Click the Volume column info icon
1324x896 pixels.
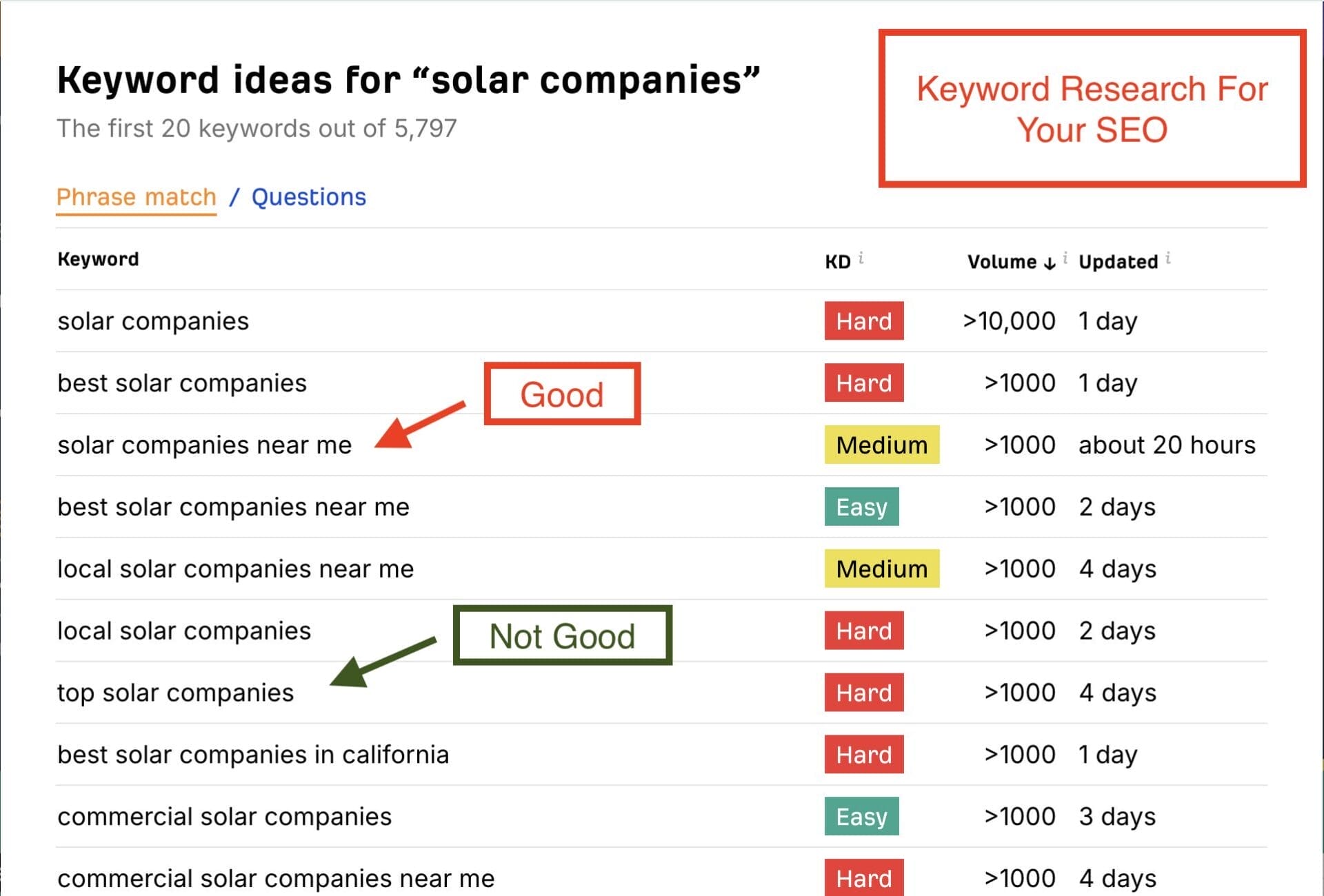pos(1065,258)
